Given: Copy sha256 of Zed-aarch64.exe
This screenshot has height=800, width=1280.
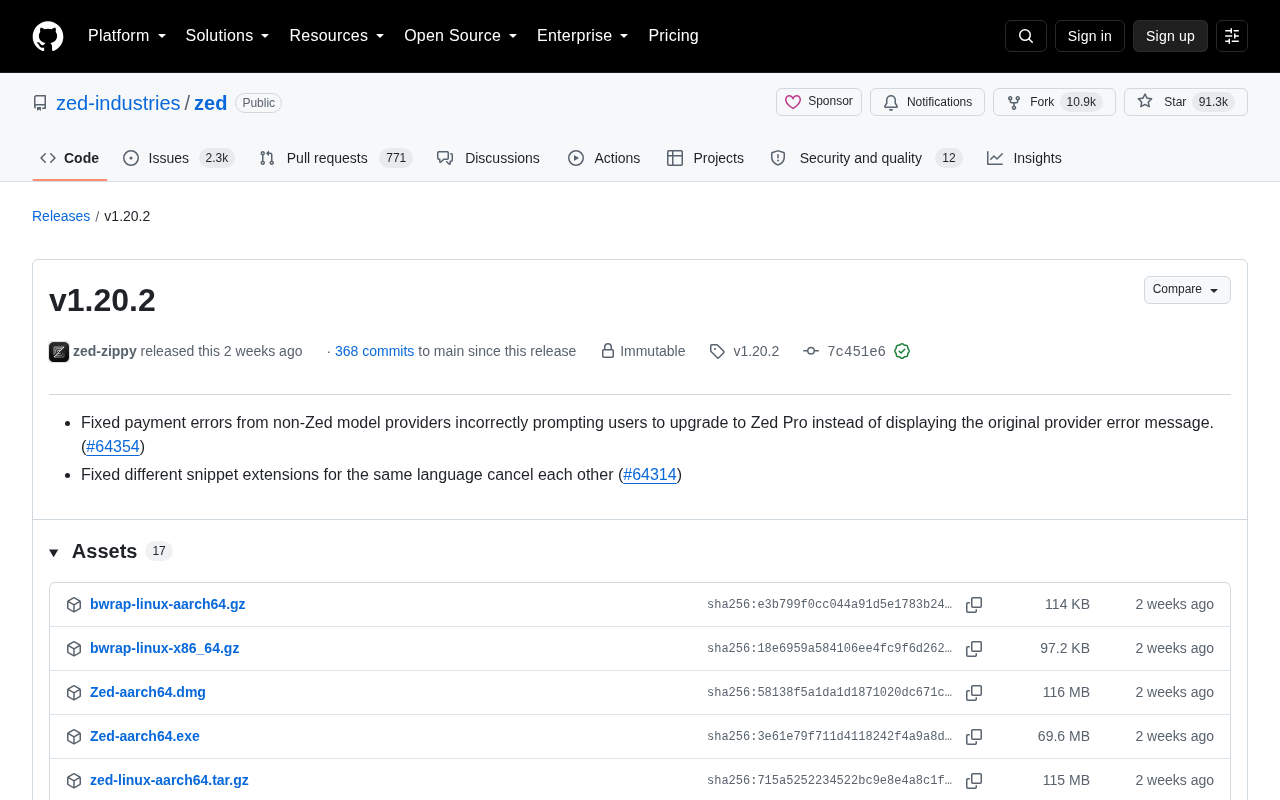Looking at the screenshot, I should pos(974,737).
